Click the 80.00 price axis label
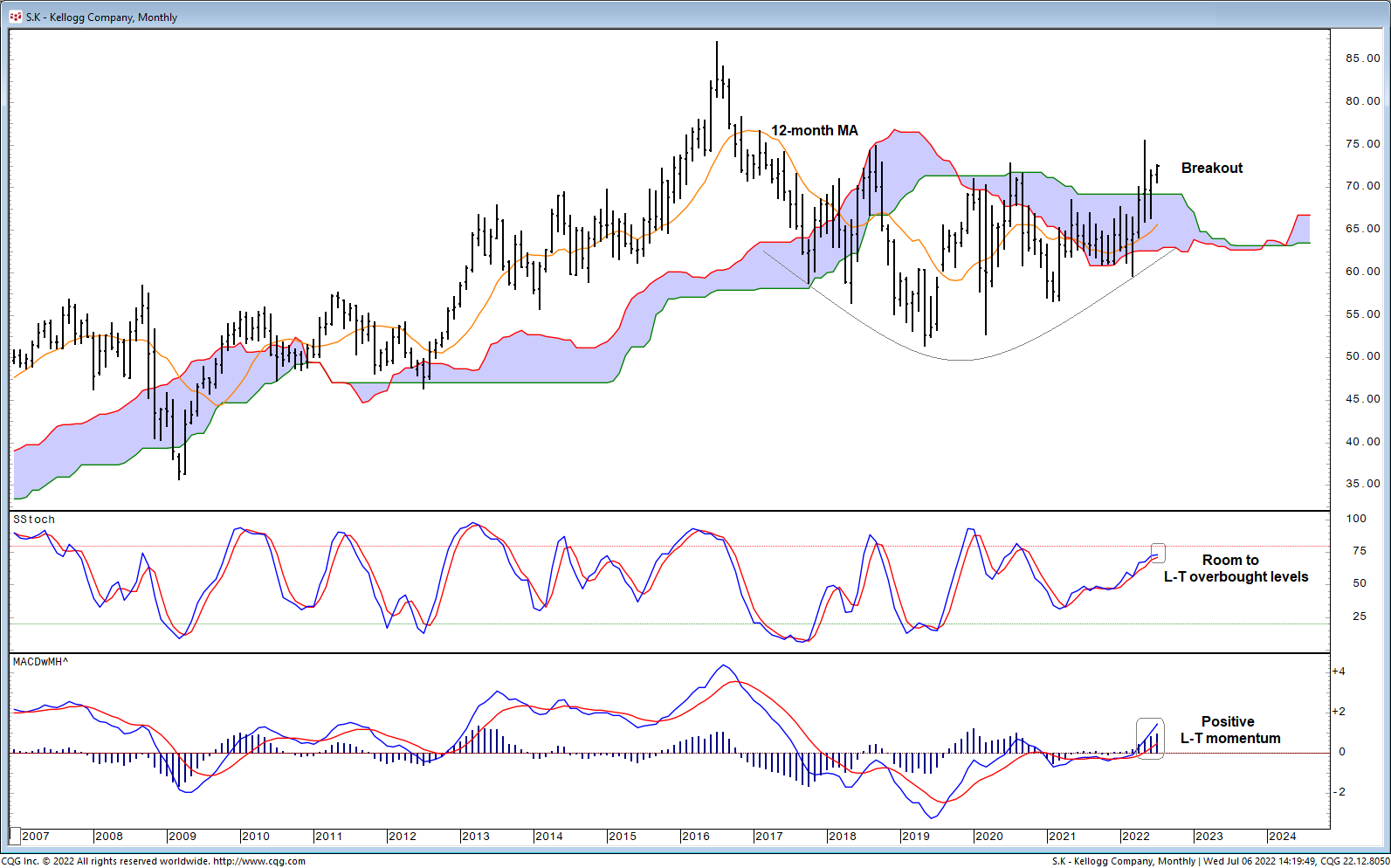The width and height of the screenshot is (1391, 868). pos(1363,101)
